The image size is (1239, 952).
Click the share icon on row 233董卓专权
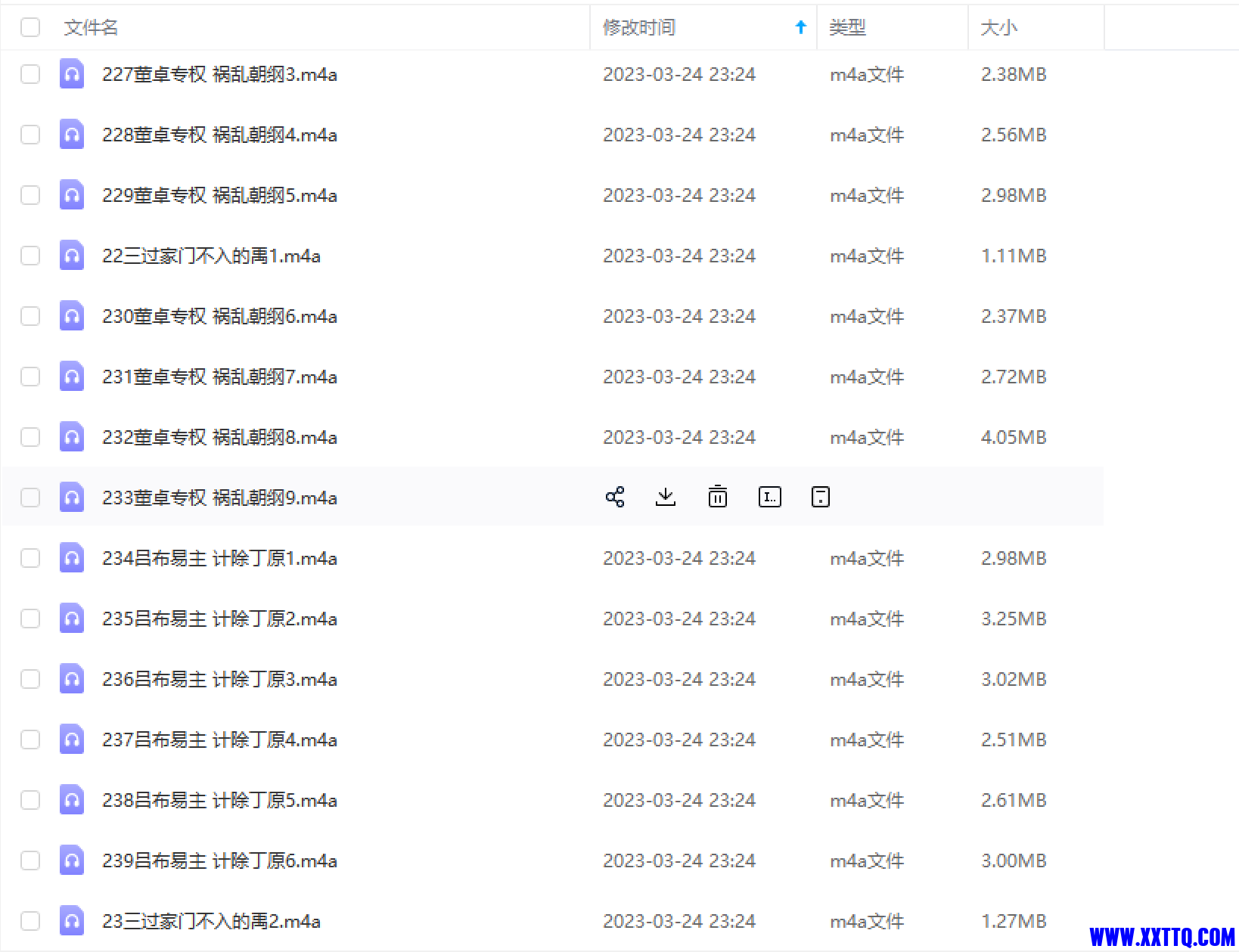pyautogui.click(x=615, y=497)
